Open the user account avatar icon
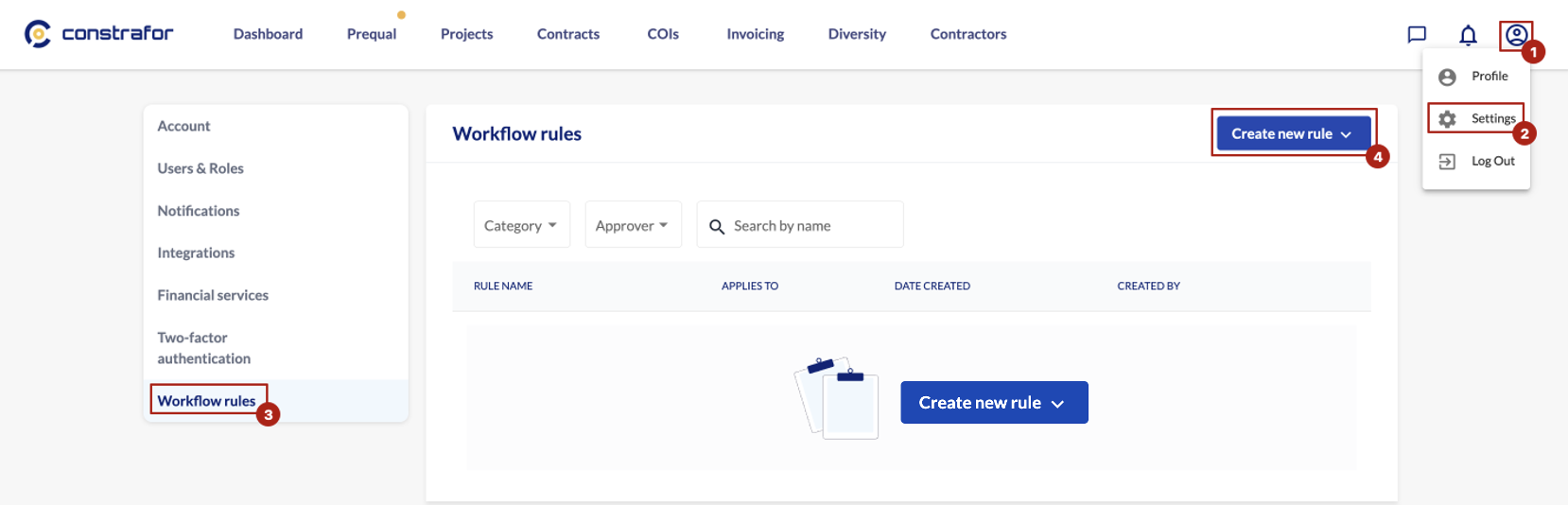The image size is (1568, 505). coord(1516,35)
